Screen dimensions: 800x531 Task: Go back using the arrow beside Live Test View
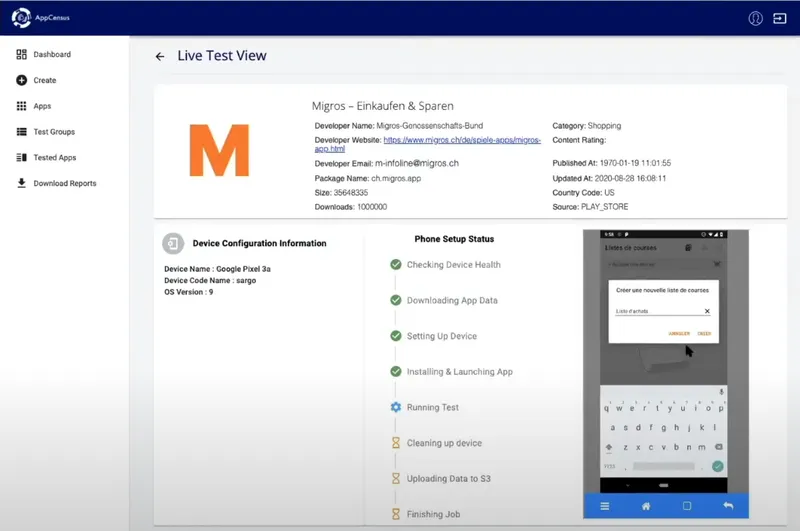pos(160,56)
